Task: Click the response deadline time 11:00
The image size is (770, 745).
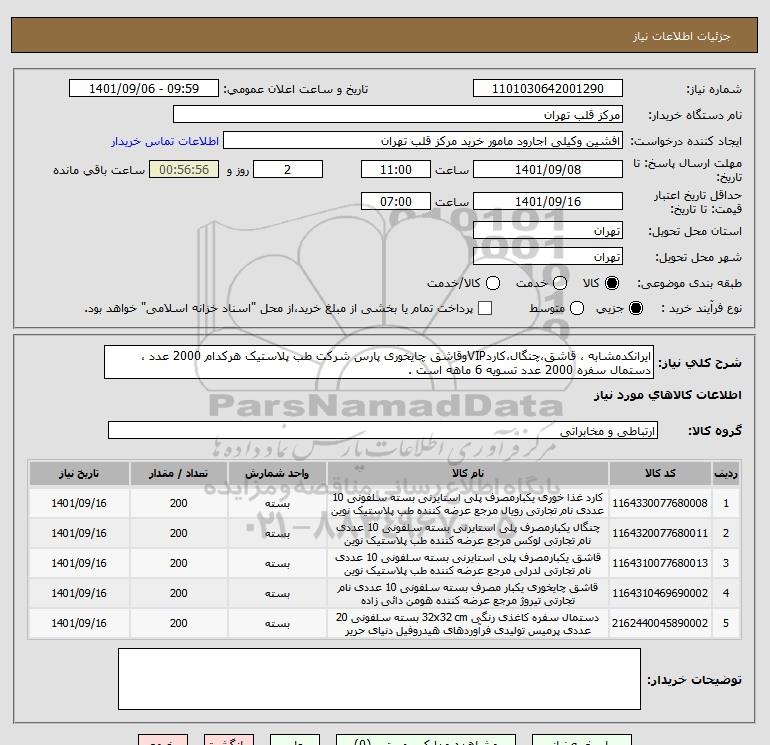Action: click(x=396, y=169)
